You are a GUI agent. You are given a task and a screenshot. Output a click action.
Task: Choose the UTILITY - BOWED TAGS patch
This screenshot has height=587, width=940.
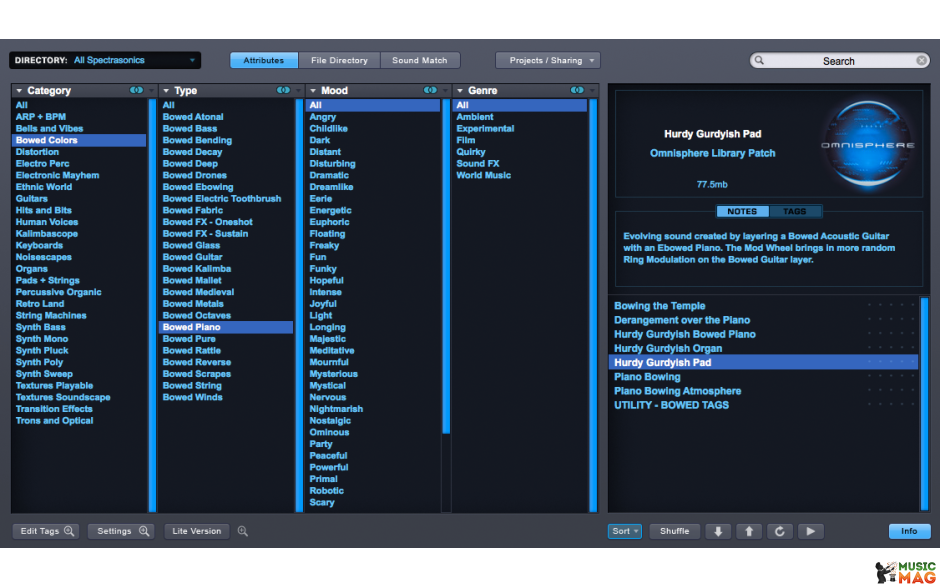tap(671, 405)
